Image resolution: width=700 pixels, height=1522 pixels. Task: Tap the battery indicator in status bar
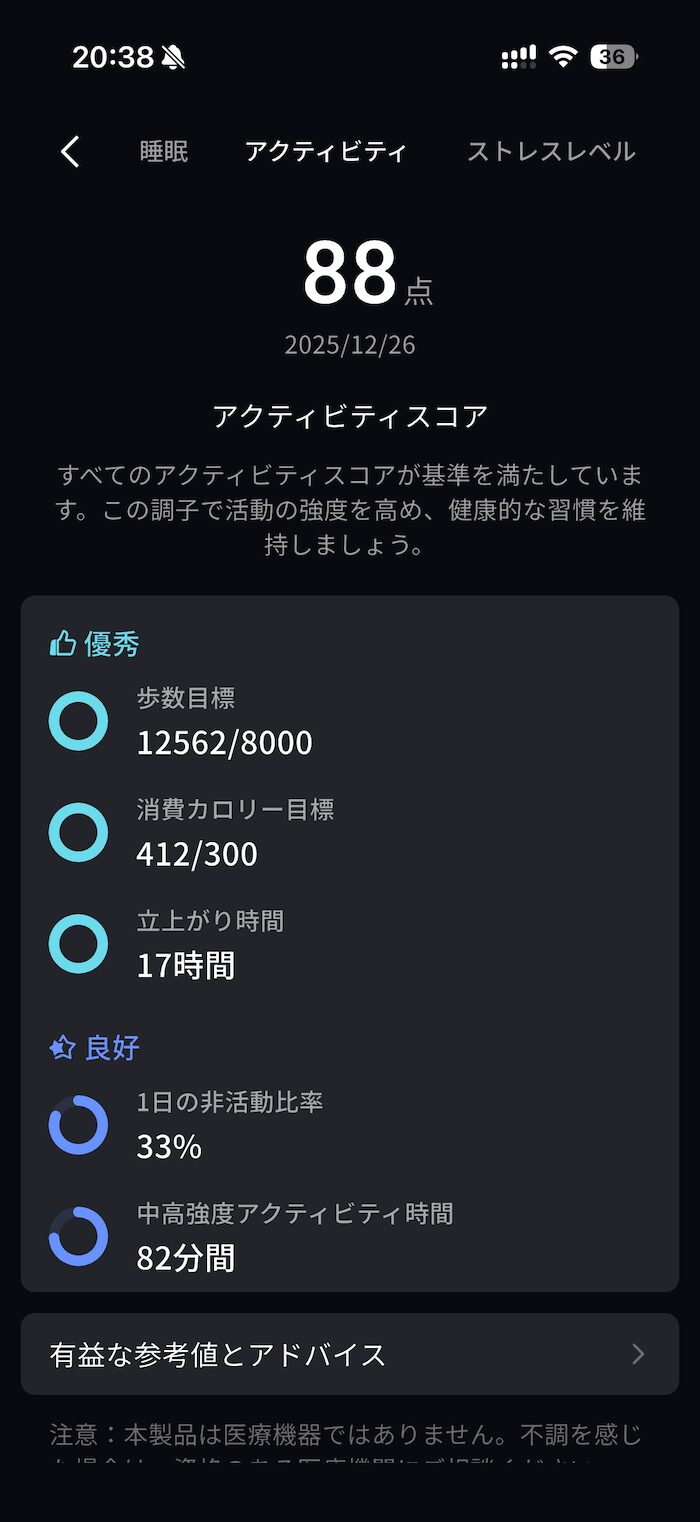coord(613,57)
